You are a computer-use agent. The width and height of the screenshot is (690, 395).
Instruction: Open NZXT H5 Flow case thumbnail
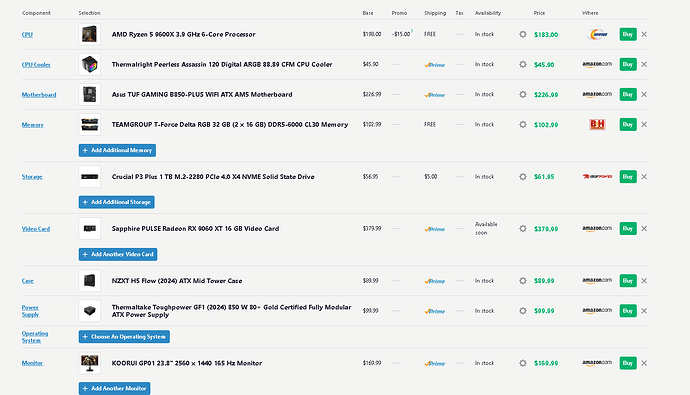coord(90,281)
